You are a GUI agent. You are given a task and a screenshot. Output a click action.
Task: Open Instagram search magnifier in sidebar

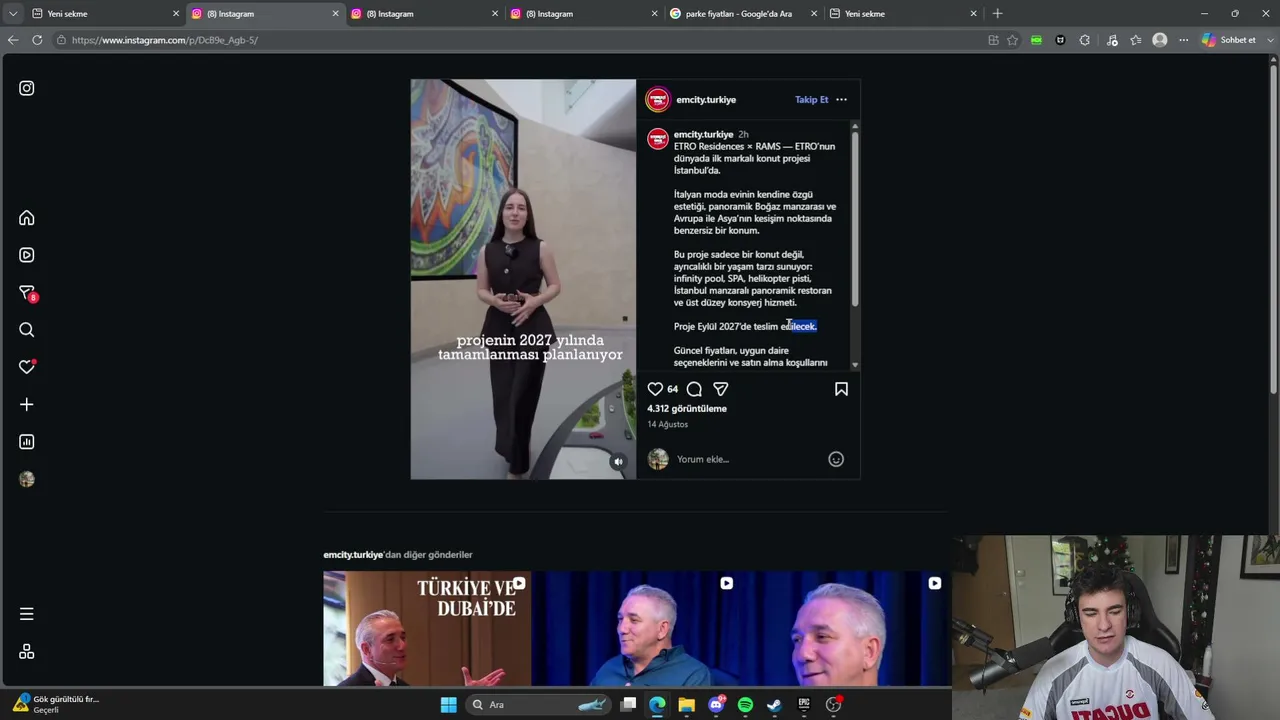[27, 330]
